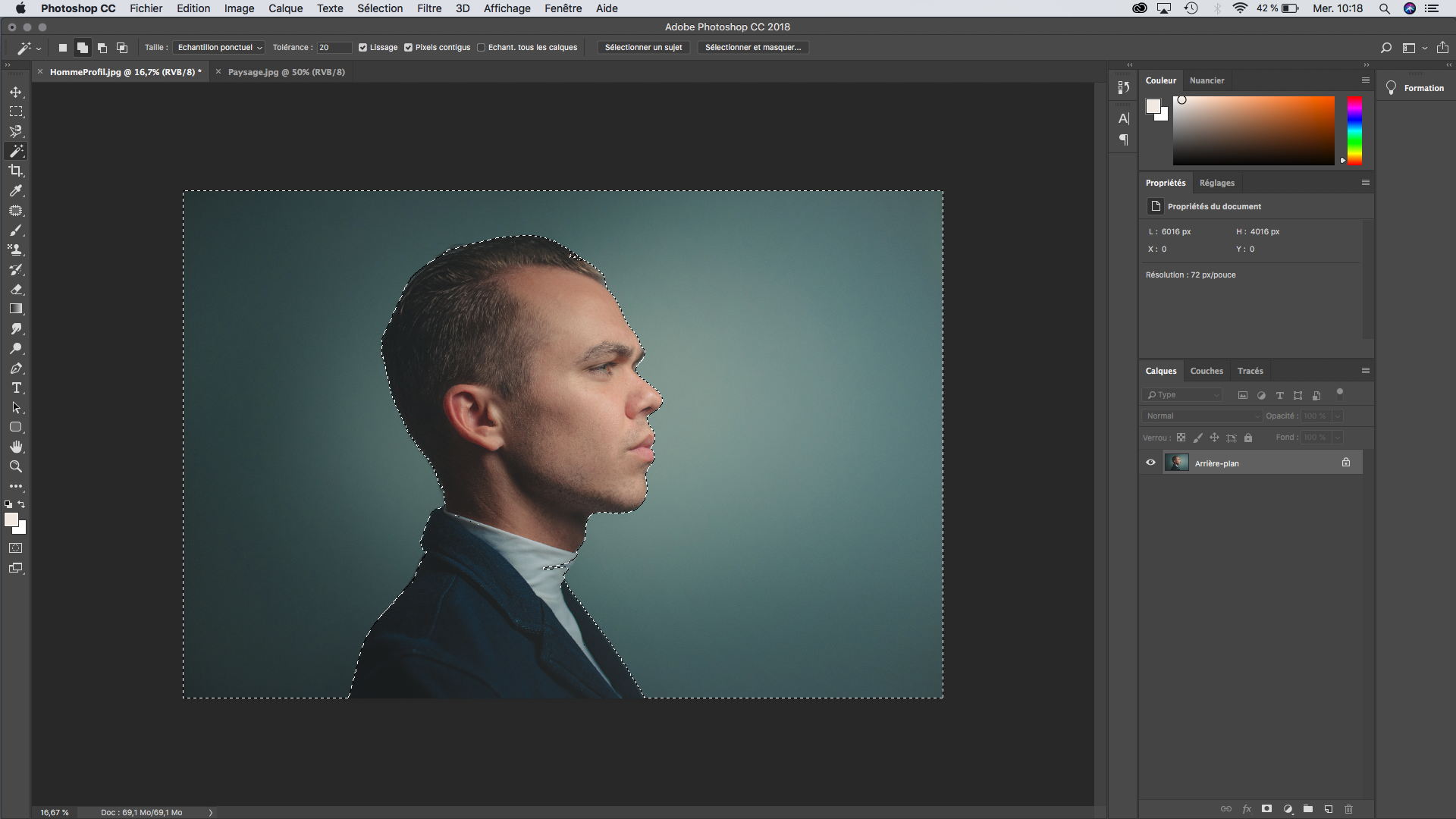Viewport: 1456px width, 819px height.
Task: Select the Clone Stamp tool
Action: tap(16, 249)
